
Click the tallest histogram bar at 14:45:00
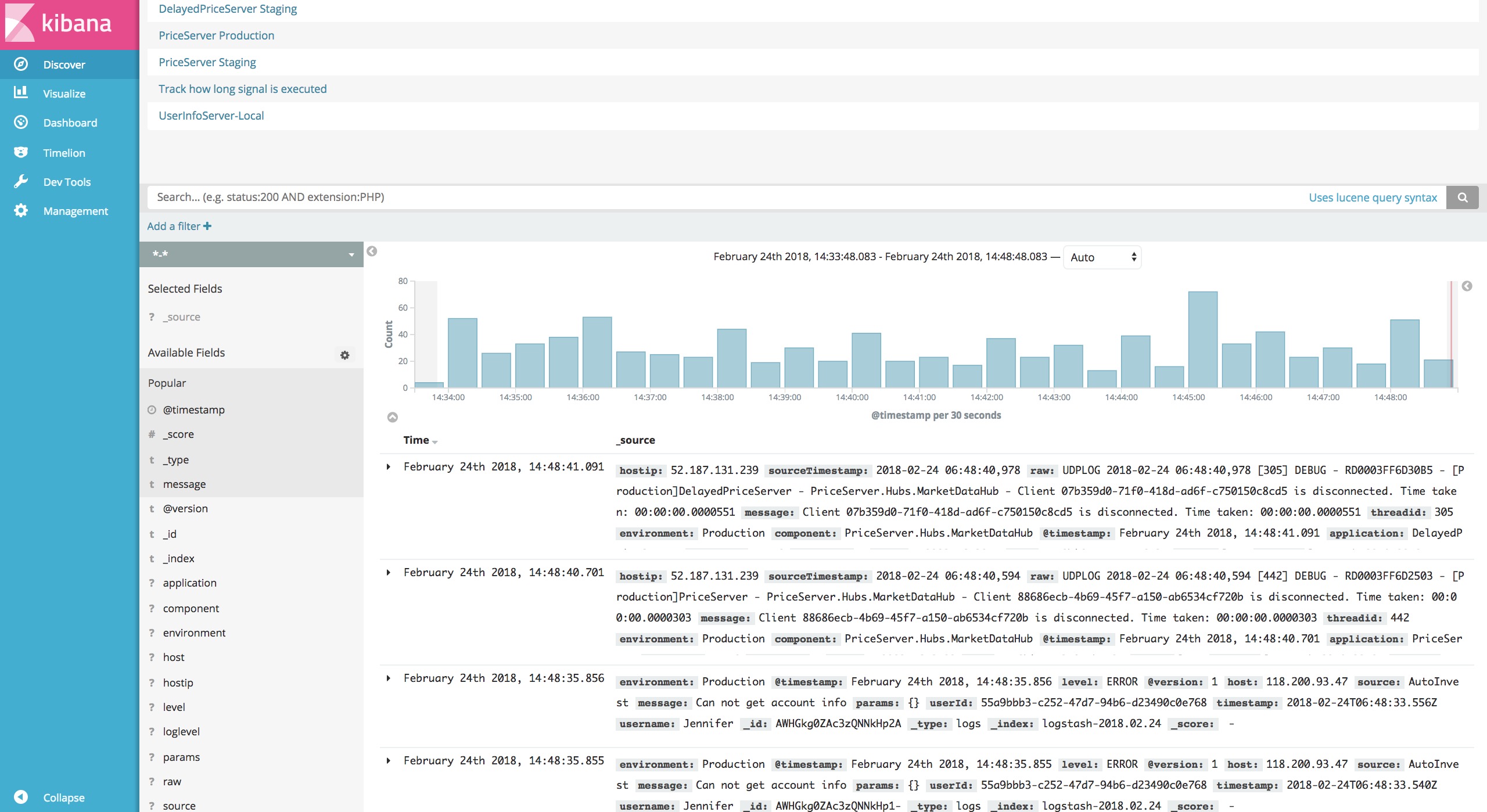point(1202,340)
